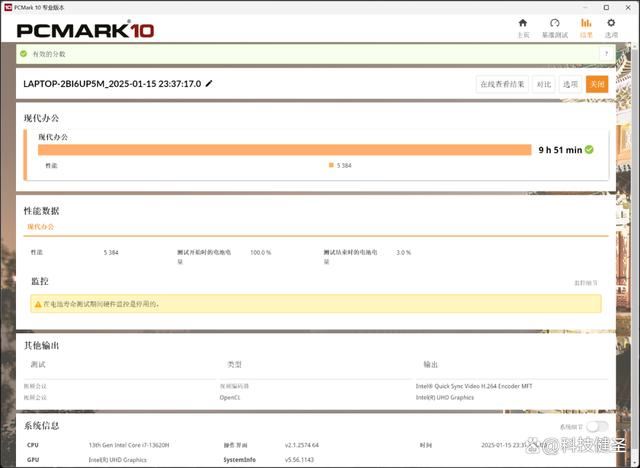The image size is (640, 468).
Task: Click the question mark help button
Action: 605,54
